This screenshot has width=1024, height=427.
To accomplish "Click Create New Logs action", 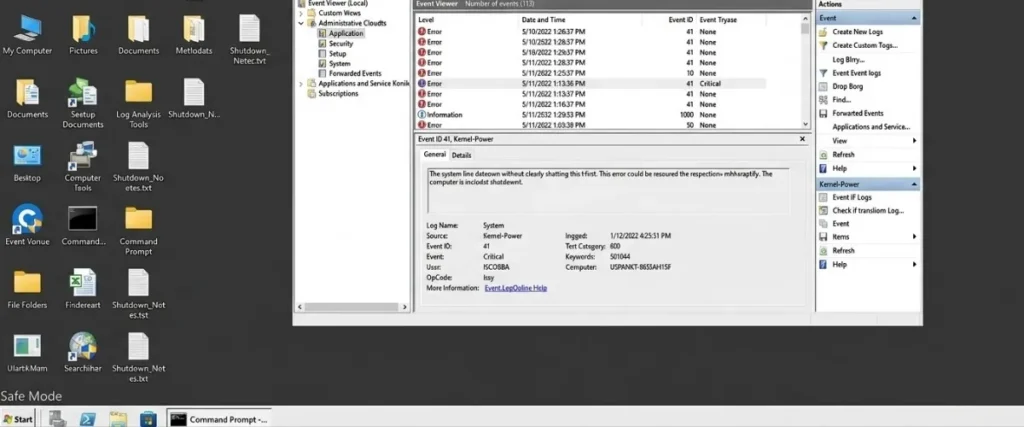I will (x=857, y=32).
